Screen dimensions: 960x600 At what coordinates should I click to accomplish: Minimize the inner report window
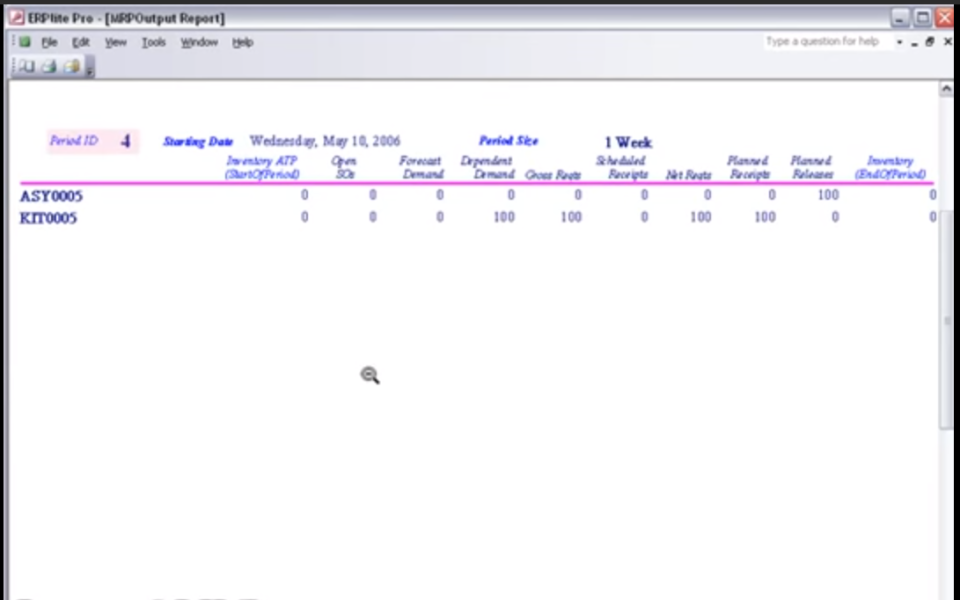coord(915,42)
